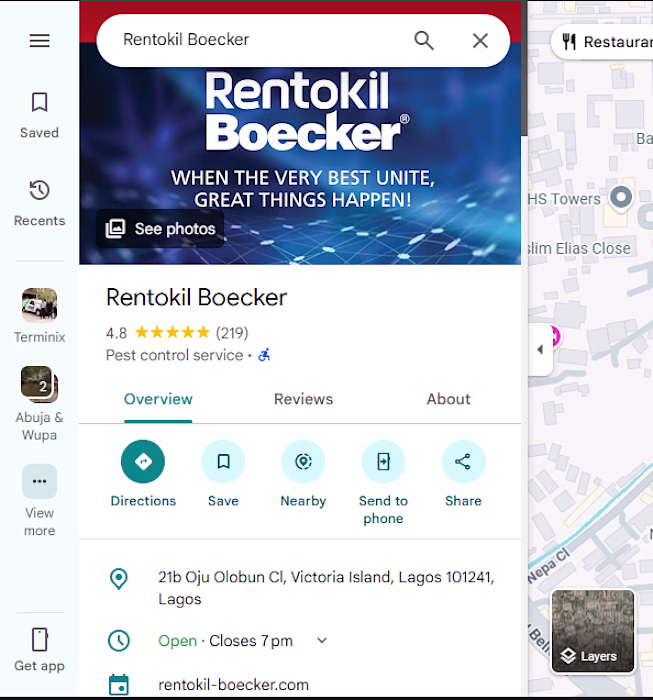653x700 pixels.
Task: Click the Restaurants category chip
Action: click(603, 42)
